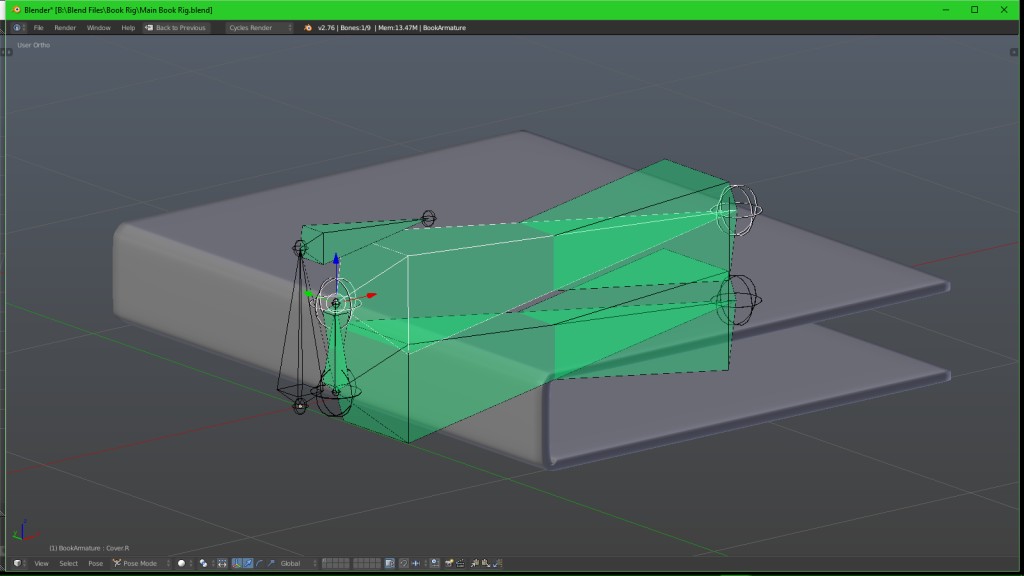Open the Select menu in 3D view

(x=68, y=563)
